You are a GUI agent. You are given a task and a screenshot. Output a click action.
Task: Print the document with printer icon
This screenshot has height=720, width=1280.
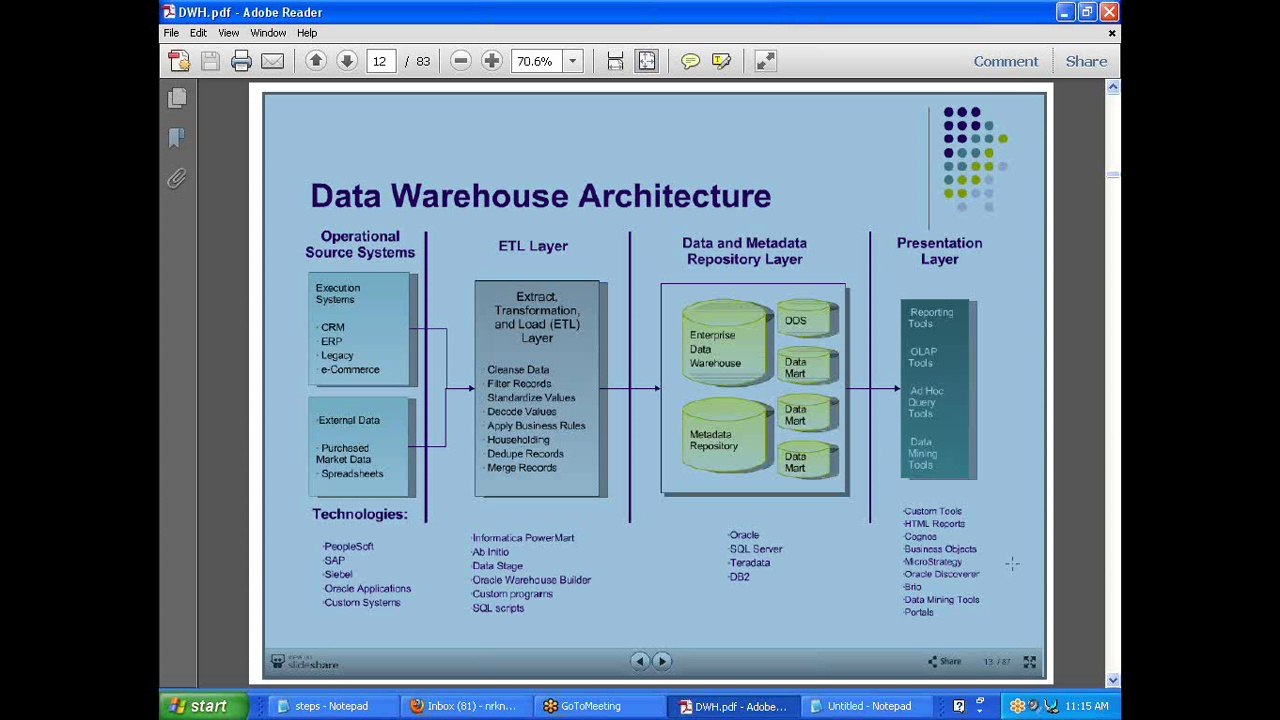coord(241,61)
